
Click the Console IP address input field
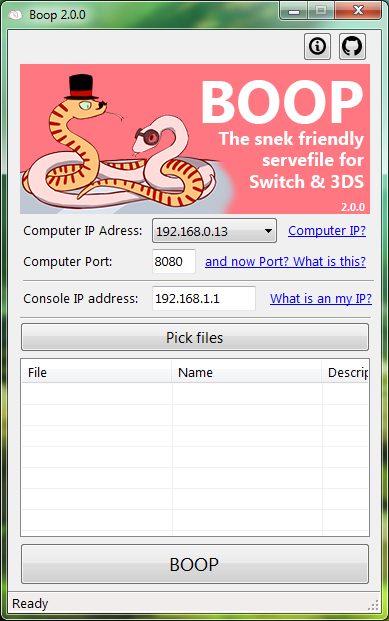[204, 298]
